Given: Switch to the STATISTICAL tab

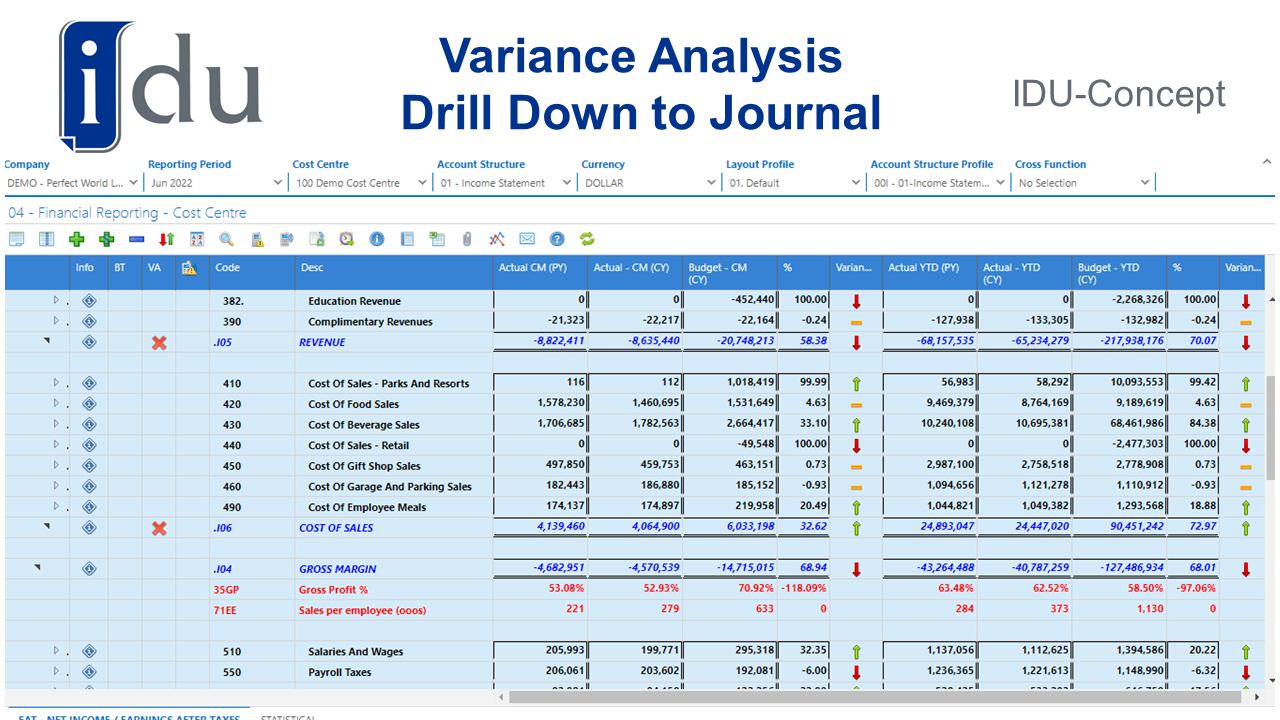Looking at the screenshot, I should [x=289, y=717].
